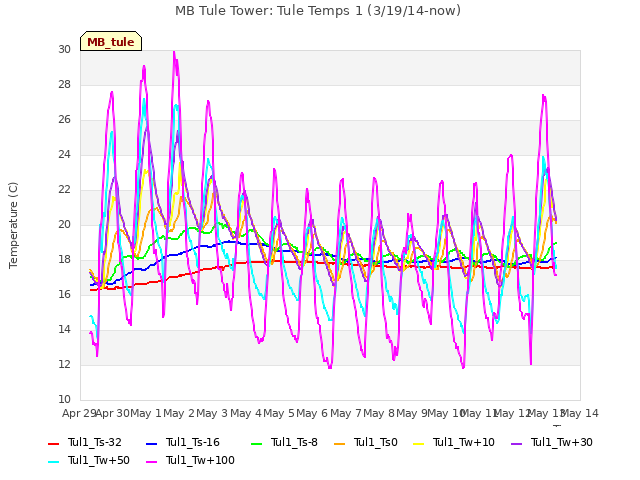The image size is (640, 480).
Task: Click the May 1 x-axis tick label
Action: coord(146,413)
